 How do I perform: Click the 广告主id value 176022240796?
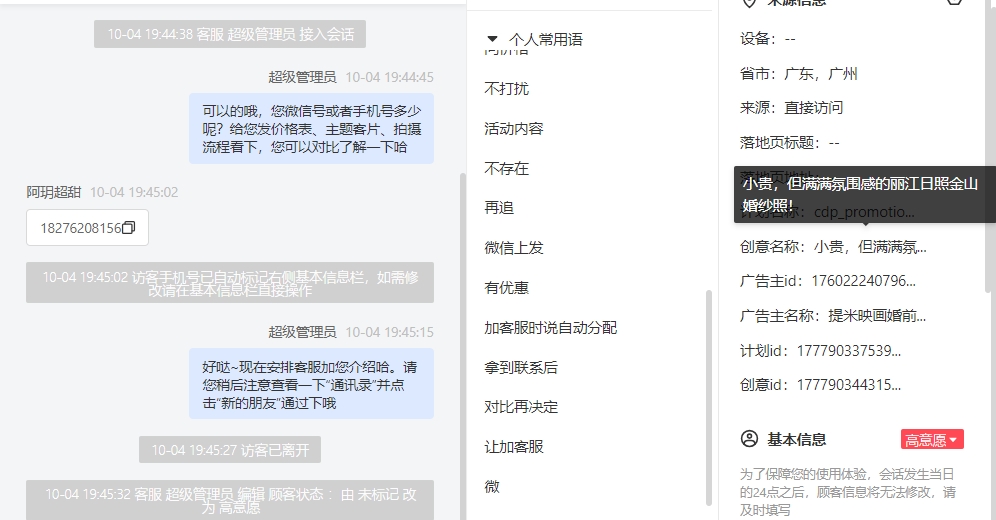pos(863,281)
